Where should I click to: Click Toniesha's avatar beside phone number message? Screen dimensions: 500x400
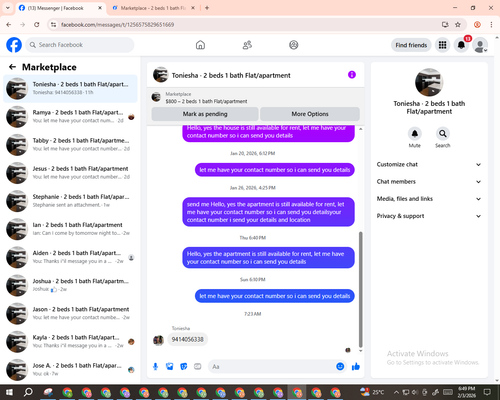pos(158,340)
